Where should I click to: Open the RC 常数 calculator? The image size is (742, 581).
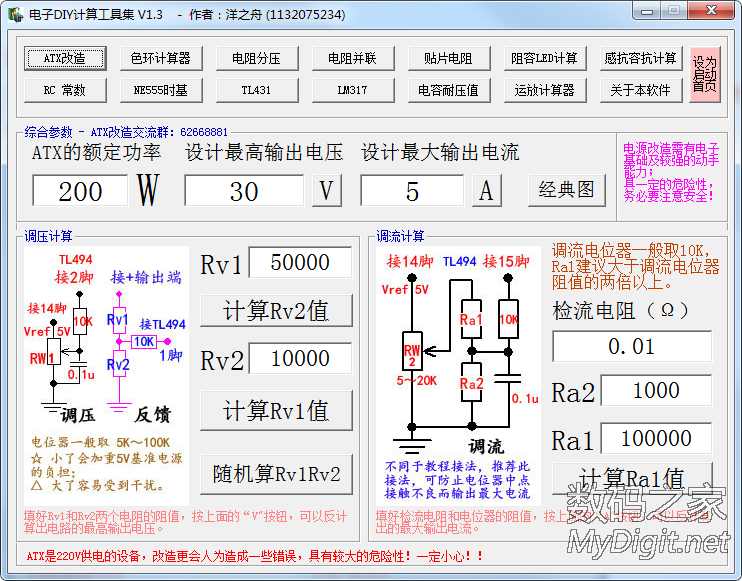pyautogui.click(x=65, y=90)
